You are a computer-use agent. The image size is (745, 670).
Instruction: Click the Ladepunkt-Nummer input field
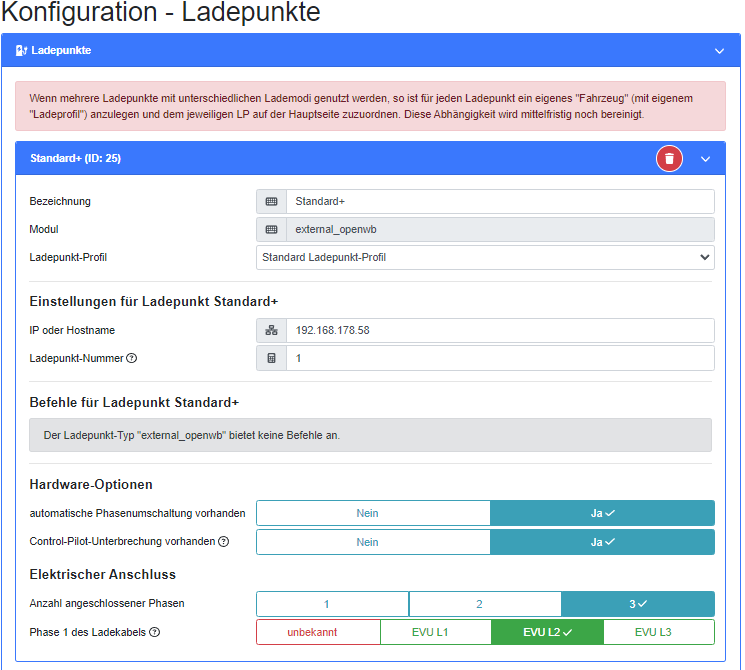point(500,358)
